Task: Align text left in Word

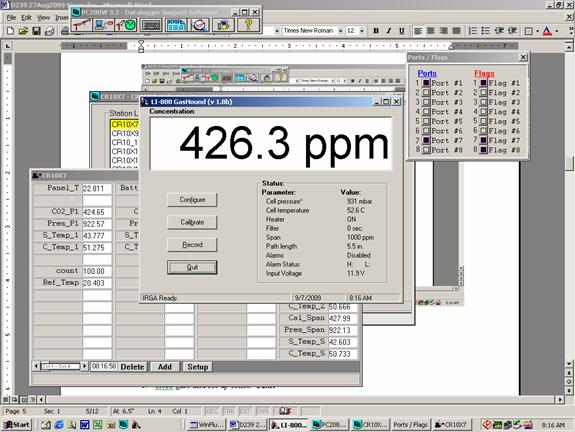Action: point(418,31)
